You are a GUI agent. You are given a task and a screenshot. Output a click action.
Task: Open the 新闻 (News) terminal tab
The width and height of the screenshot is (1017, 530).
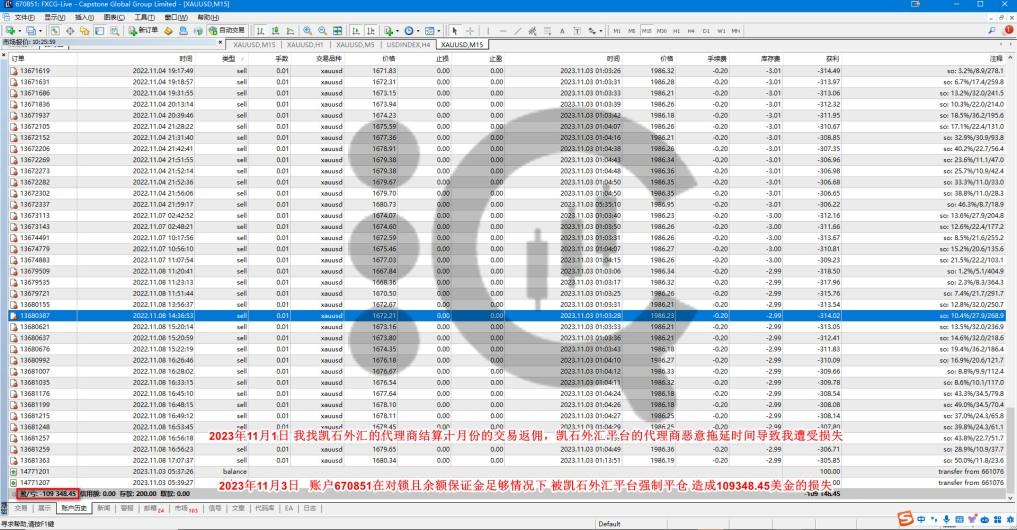coord(104,508)
